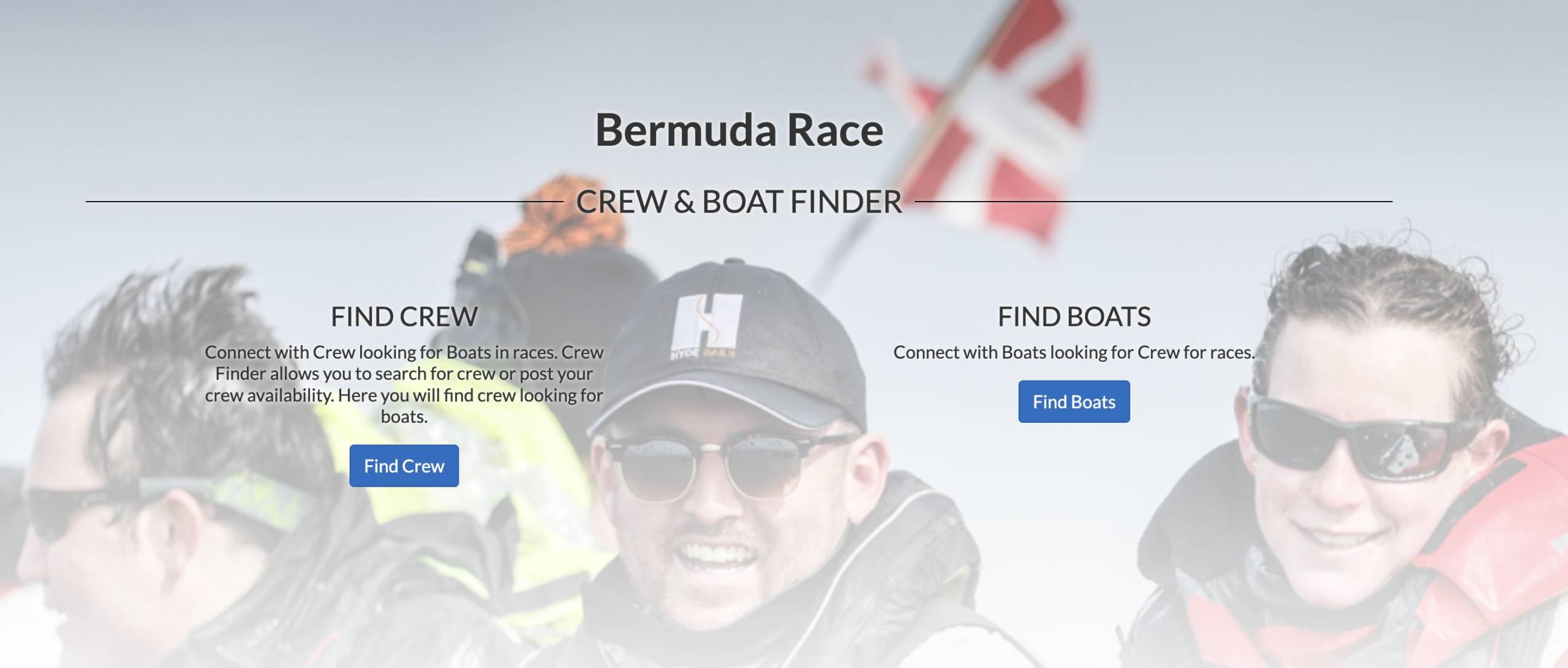Click the Crew Finder description paragraph
1568x668 pixels.
[404, 384]
